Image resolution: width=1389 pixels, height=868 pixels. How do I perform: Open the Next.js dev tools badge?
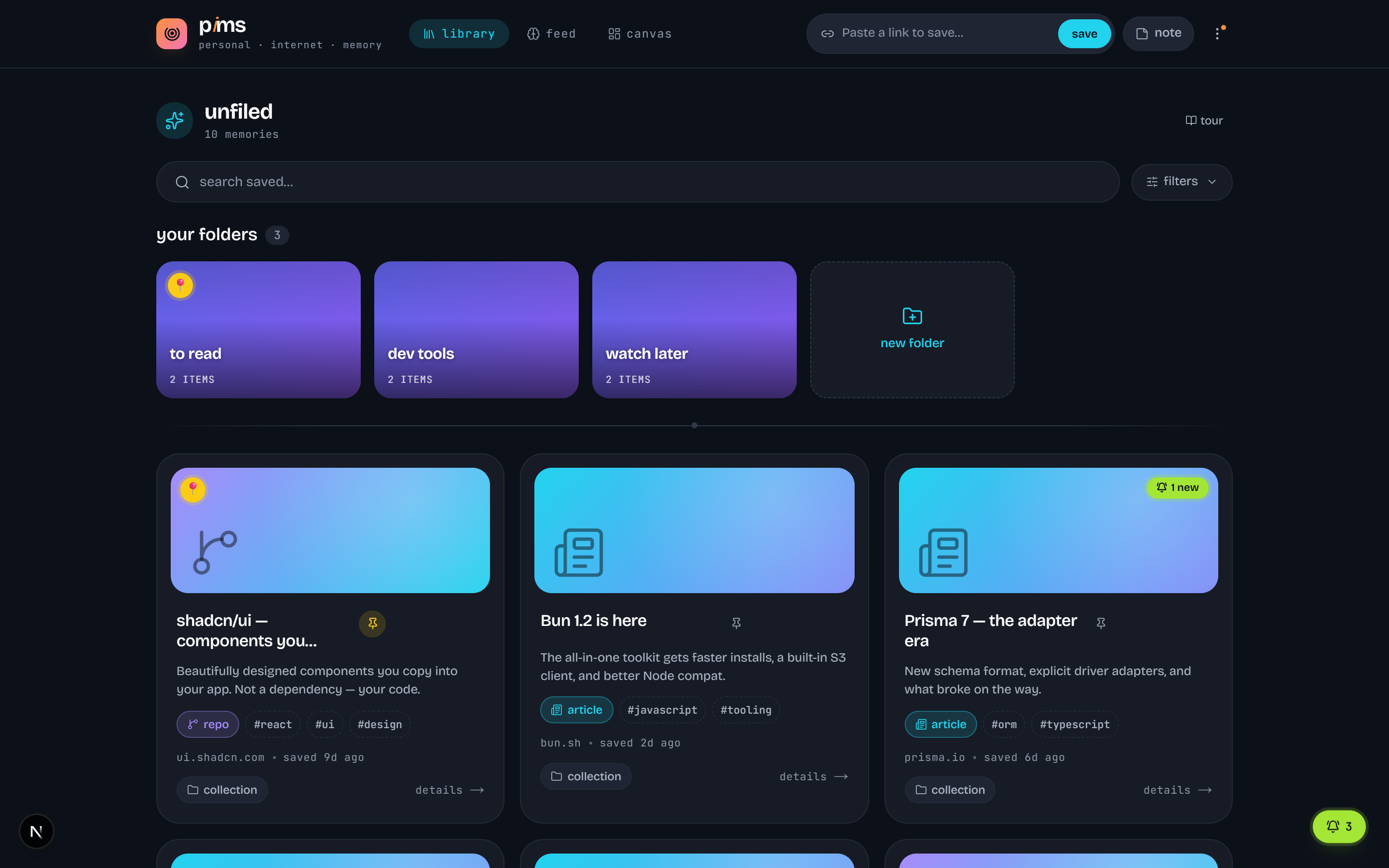[x=36, y=831]
